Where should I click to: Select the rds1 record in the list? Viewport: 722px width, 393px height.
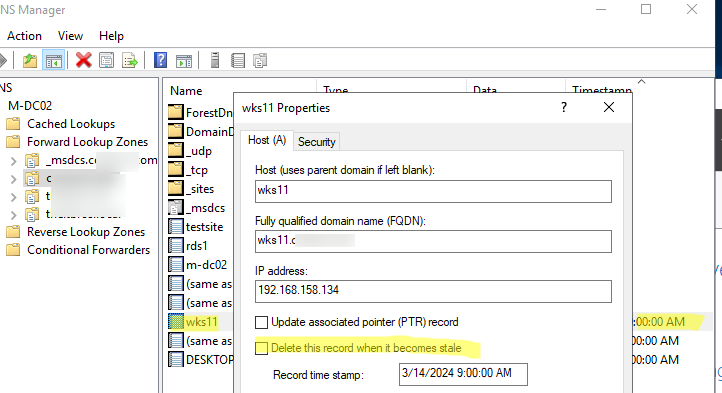197,246
